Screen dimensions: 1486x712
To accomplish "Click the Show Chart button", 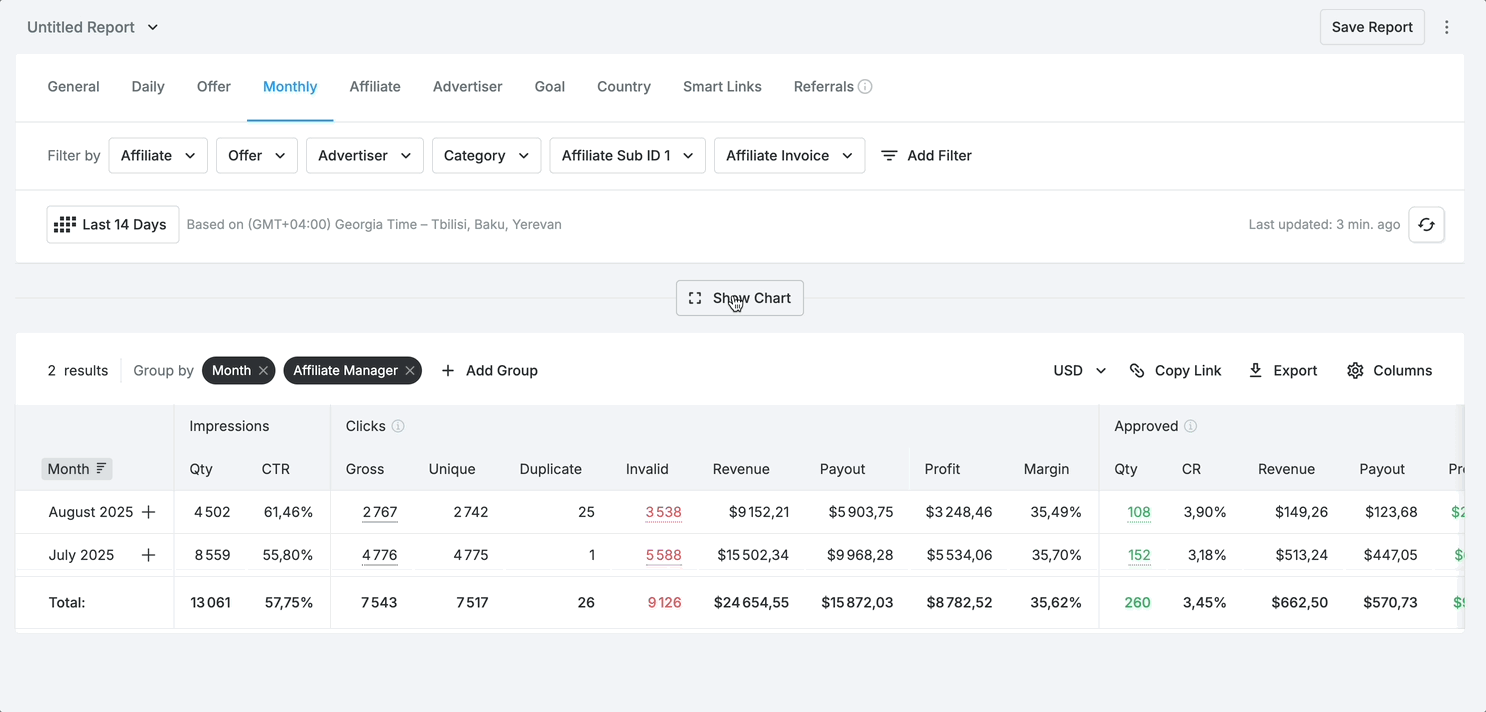I will (740, 298).
